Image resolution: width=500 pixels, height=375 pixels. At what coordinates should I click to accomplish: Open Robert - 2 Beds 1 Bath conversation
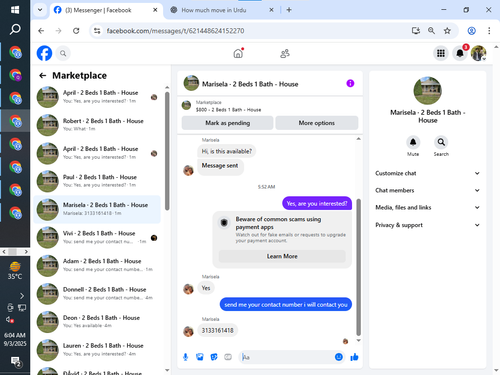click(x=97, y=125)
